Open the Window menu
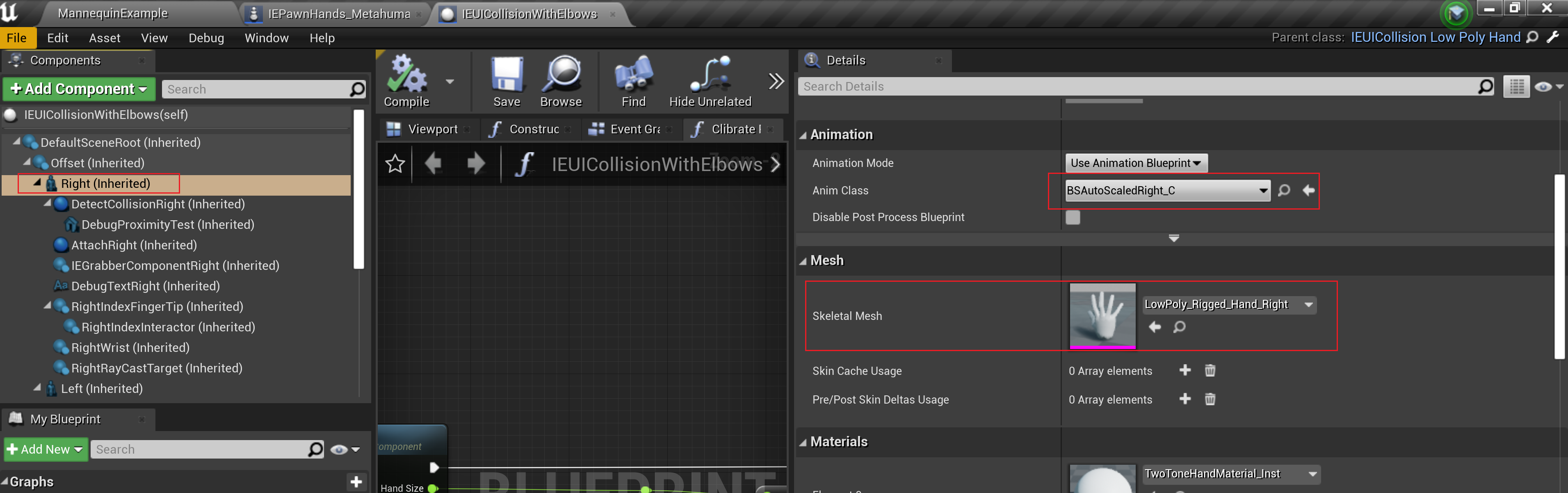The width and height of the screenshot is (1568, 493). [x=267, y=38]
